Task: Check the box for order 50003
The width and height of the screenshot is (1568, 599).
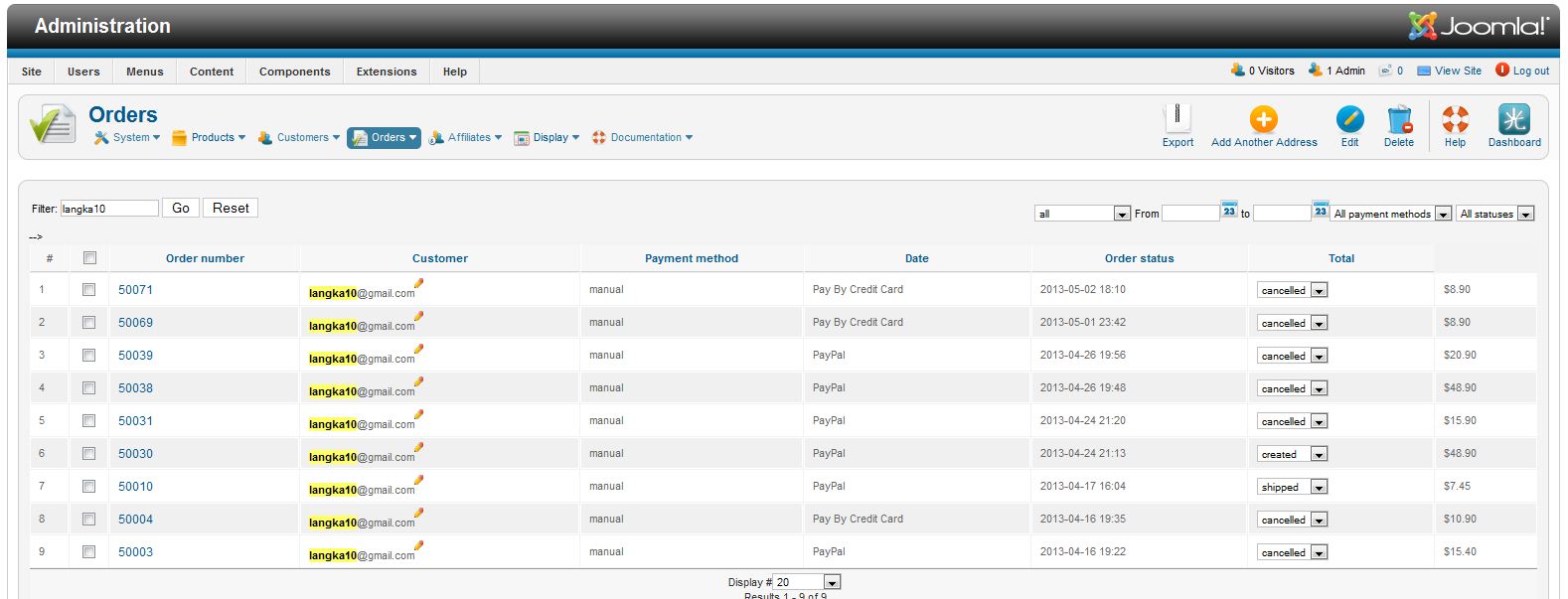Action: coord(88,552)
